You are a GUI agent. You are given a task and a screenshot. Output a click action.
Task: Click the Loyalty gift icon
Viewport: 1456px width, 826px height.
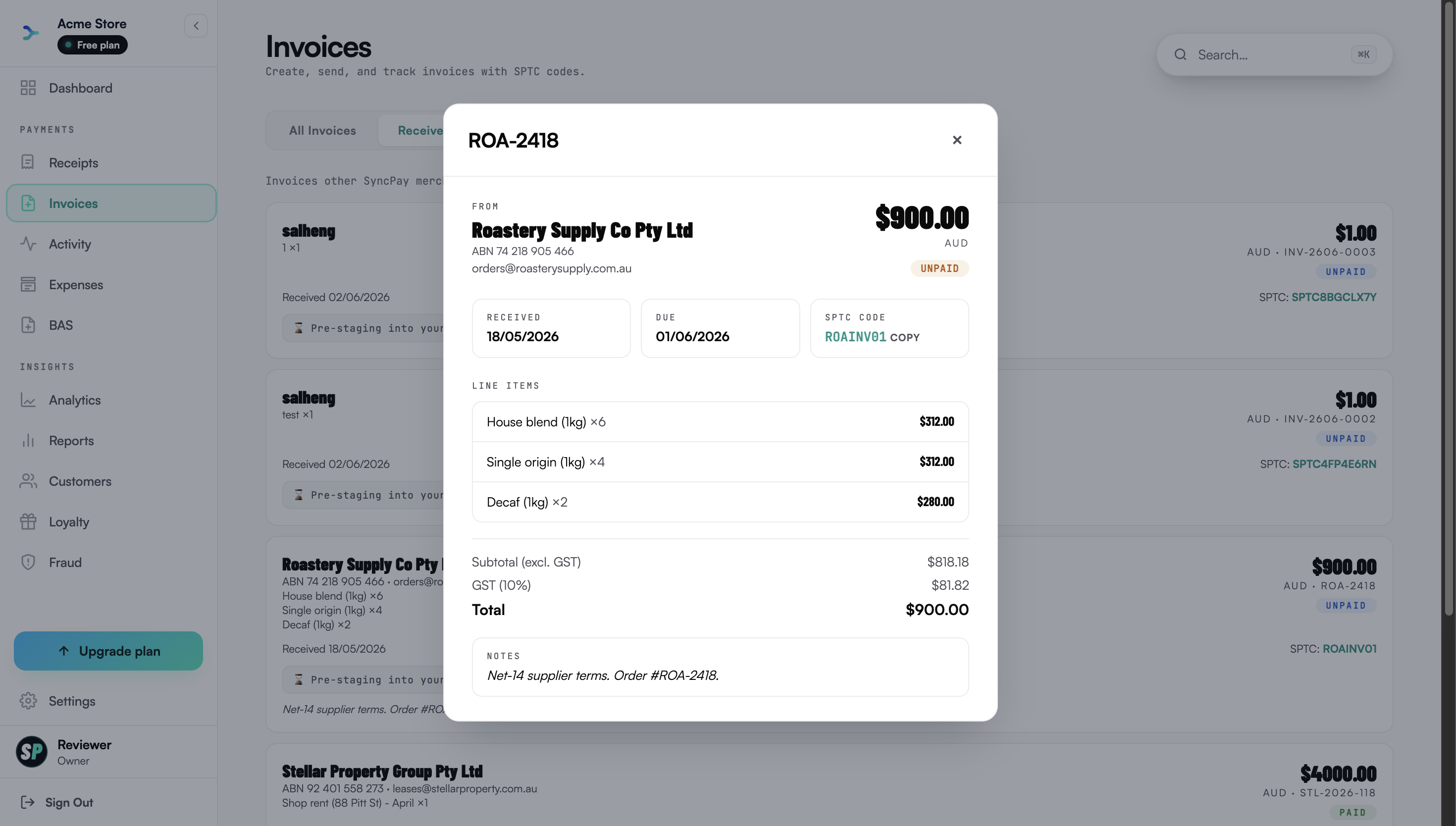tap(28, 522)
